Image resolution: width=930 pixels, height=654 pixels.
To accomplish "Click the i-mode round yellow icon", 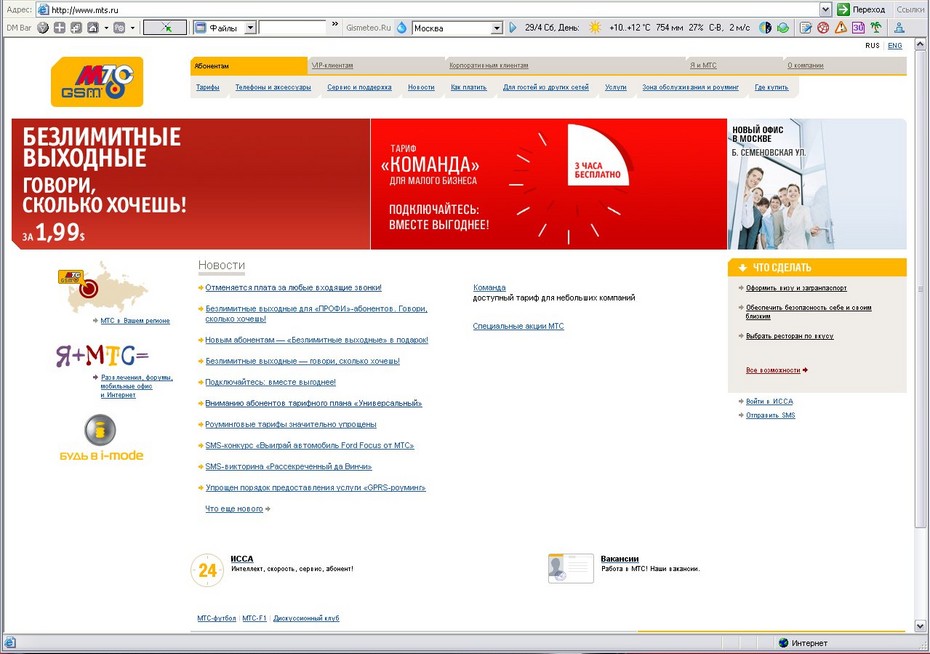I will click(x=100, y=430).
